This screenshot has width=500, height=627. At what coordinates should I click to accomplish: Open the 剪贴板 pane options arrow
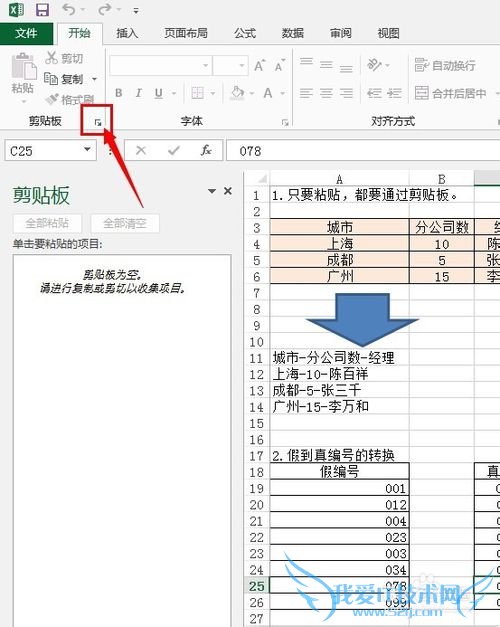click(x=212, y=192)
